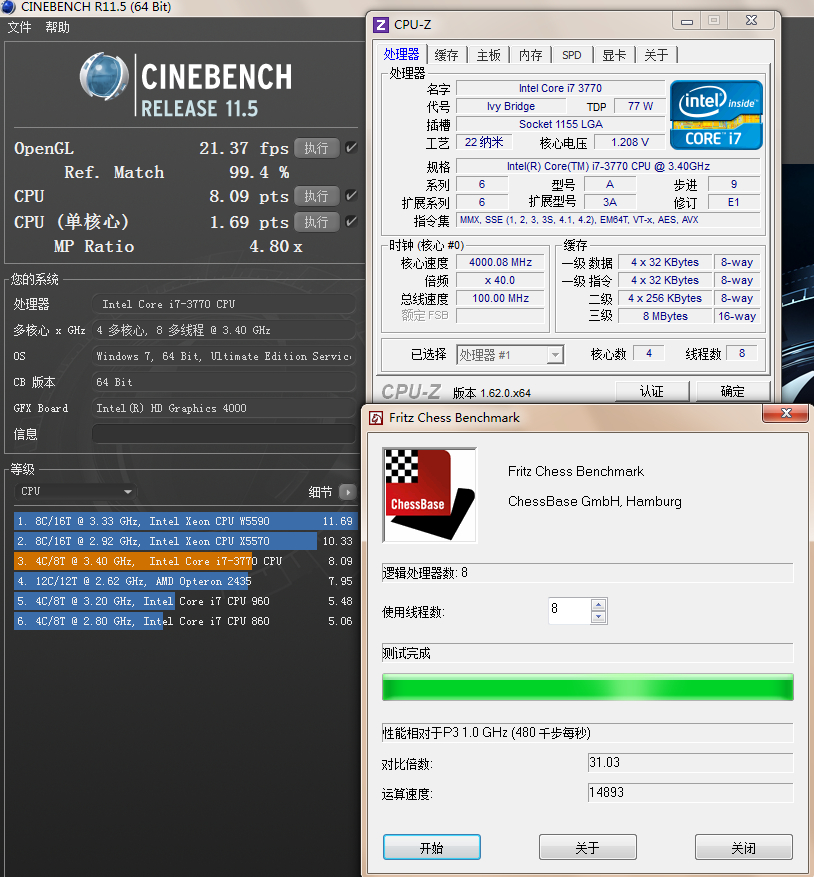The width and height of the screenshot is (814, 877).
Task: Close the Fritz Chess Benchmark window
Action: [786, 413]
